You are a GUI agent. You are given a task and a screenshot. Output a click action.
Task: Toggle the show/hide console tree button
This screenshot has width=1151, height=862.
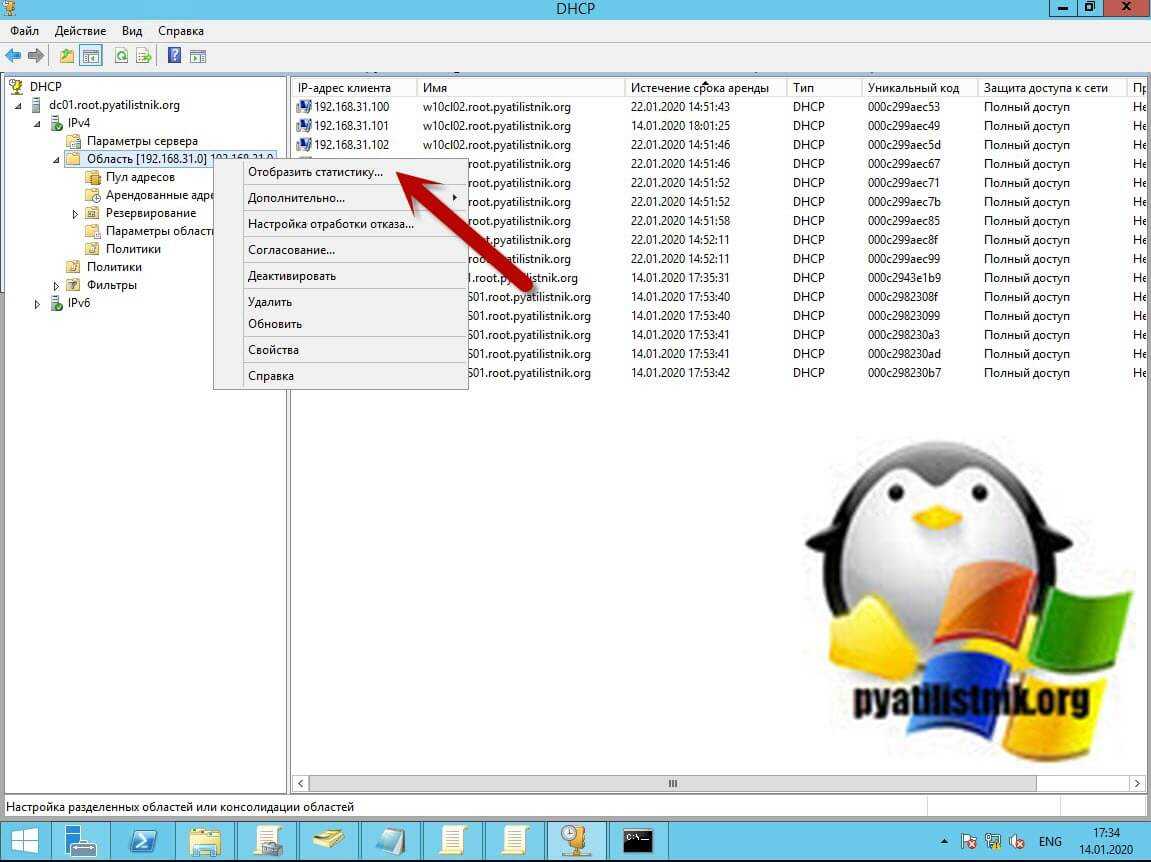[x=91, y=56]
